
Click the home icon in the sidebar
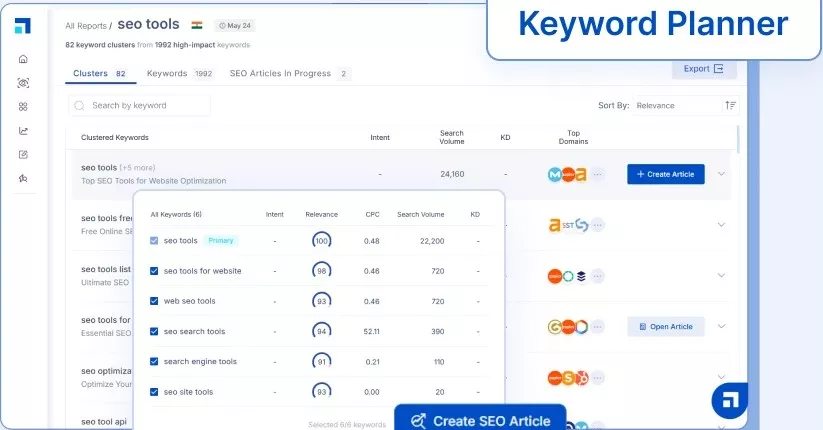[23, 59]
